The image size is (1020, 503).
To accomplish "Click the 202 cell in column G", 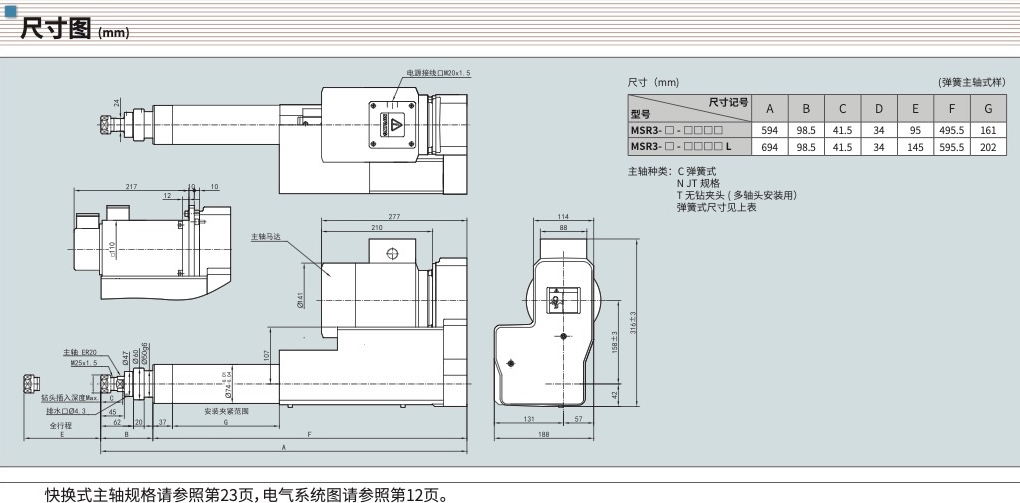I will tap(988, 147).
